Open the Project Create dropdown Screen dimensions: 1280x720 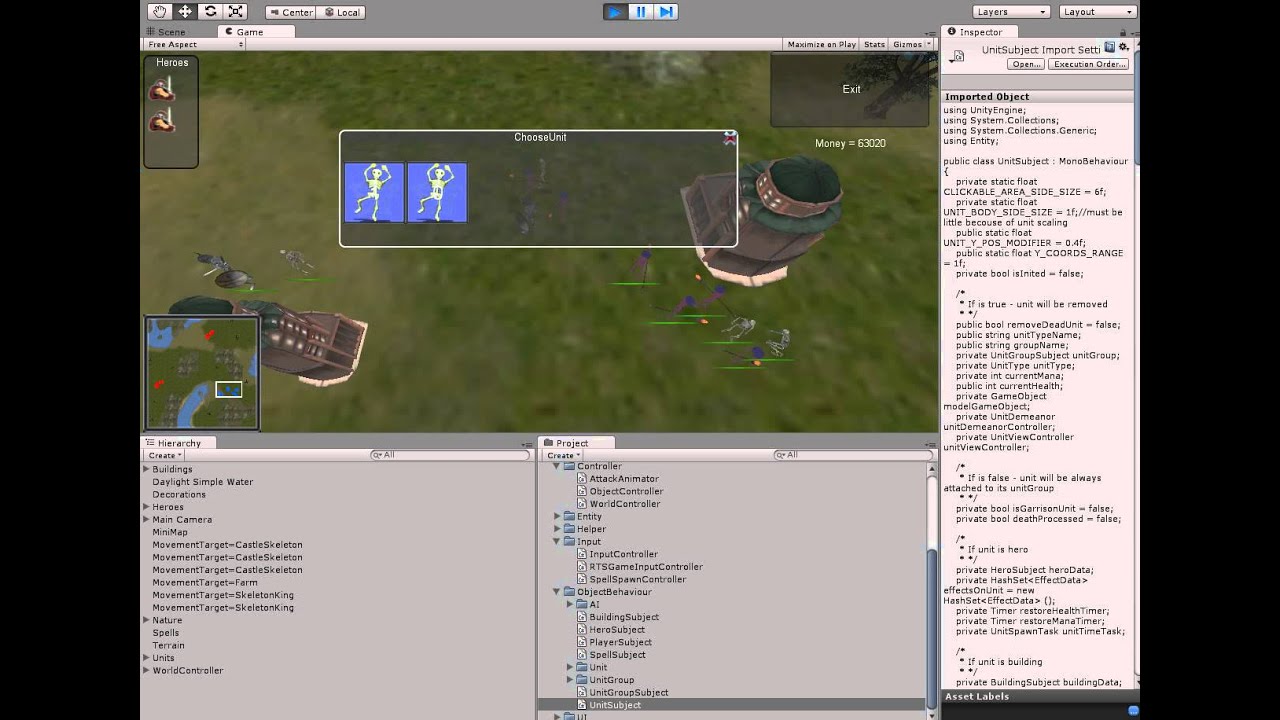click(x=563, y=455)
